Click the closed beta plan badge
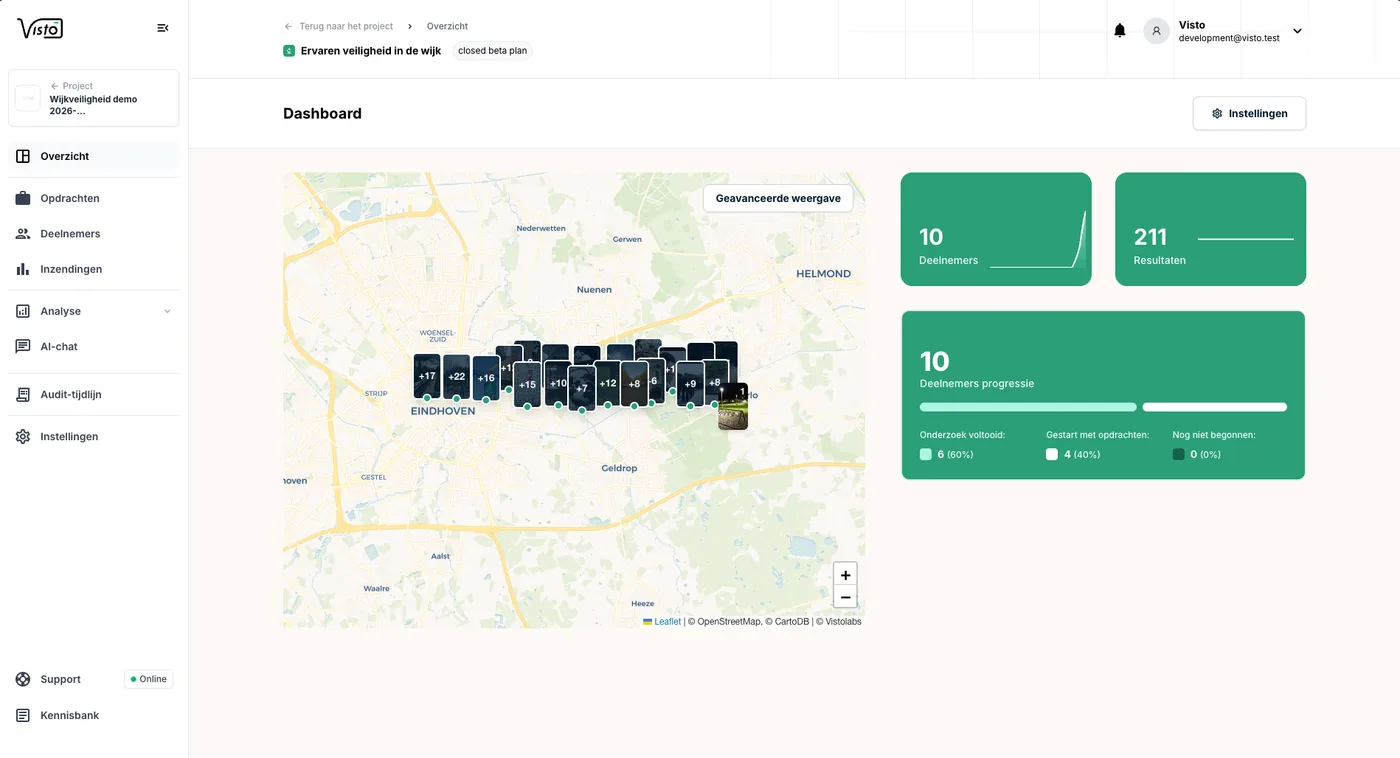 click(492, 51)
